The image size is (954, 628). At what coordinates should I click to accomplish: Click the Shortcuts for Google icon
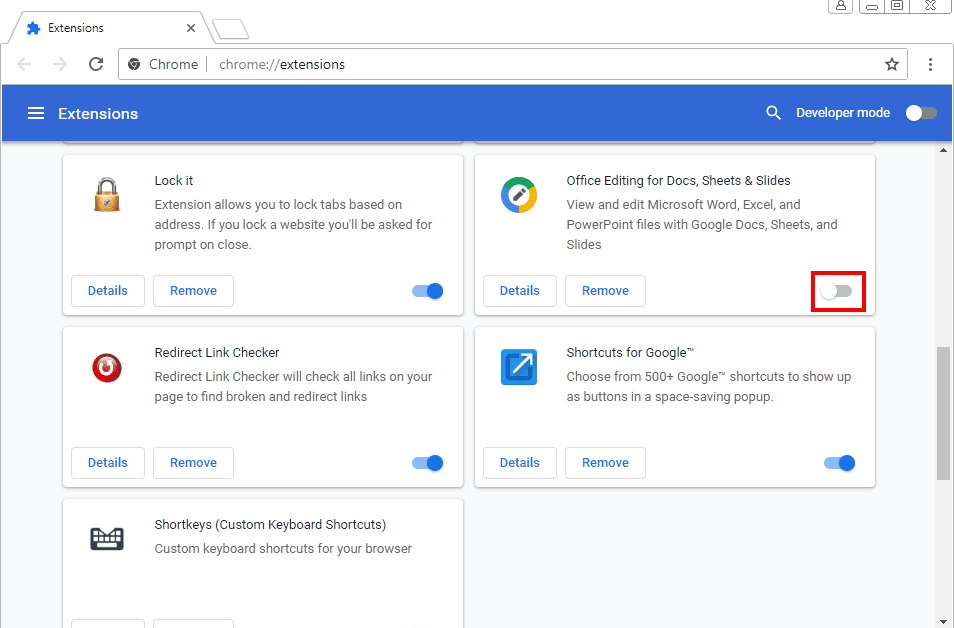point(519,367)
